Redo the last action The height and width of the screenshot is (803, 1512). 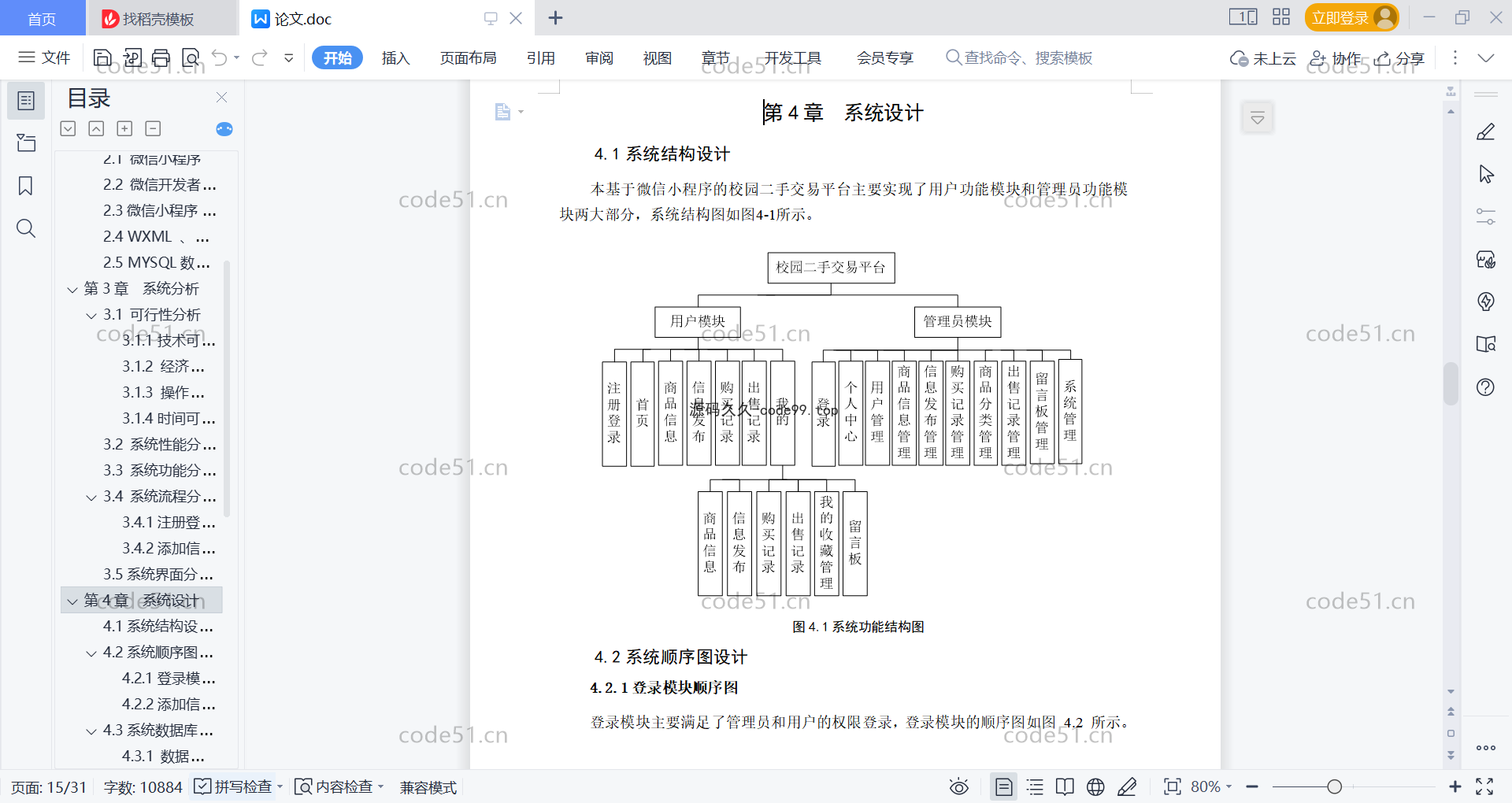pos(260,57)
